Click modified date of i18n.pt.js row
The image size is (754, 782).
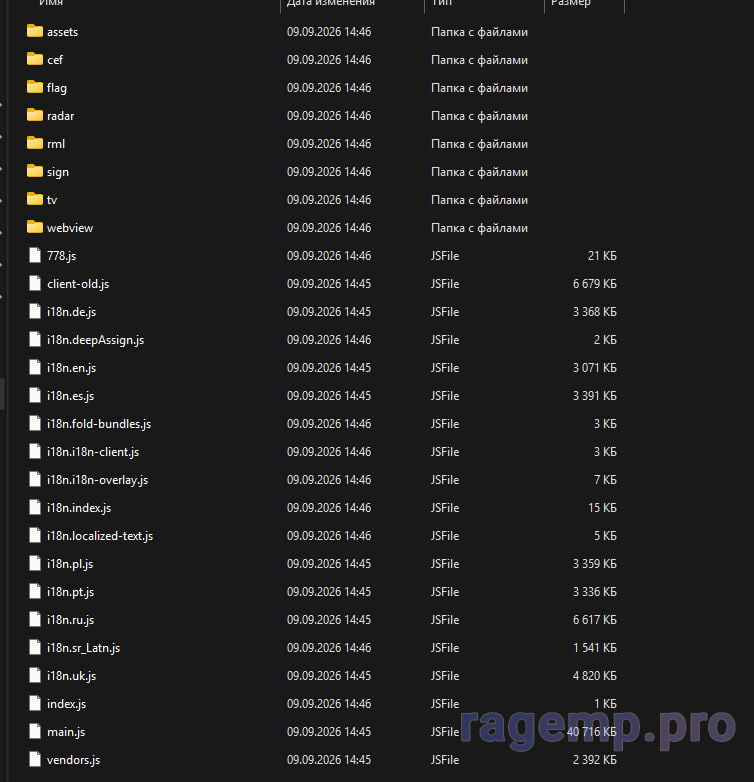point(329,592)
